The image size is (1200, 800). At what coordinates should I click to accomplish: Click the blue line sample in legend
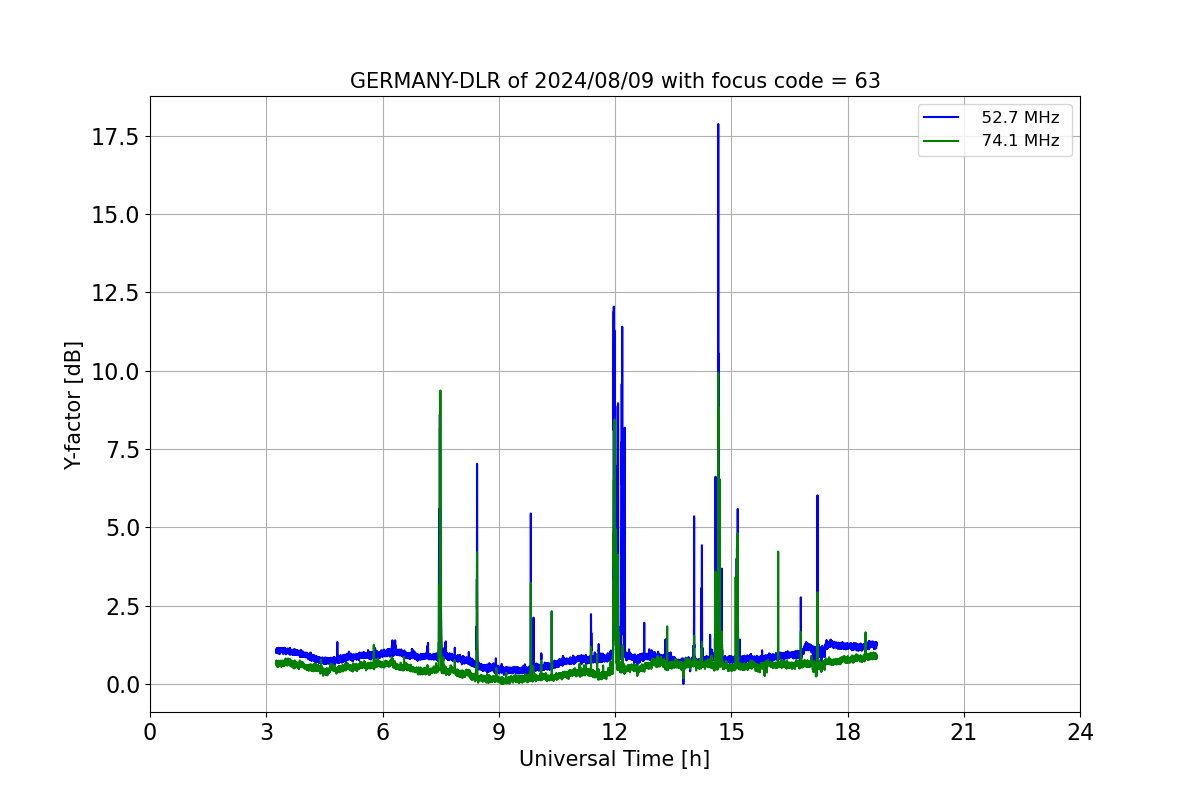(941, 118)
